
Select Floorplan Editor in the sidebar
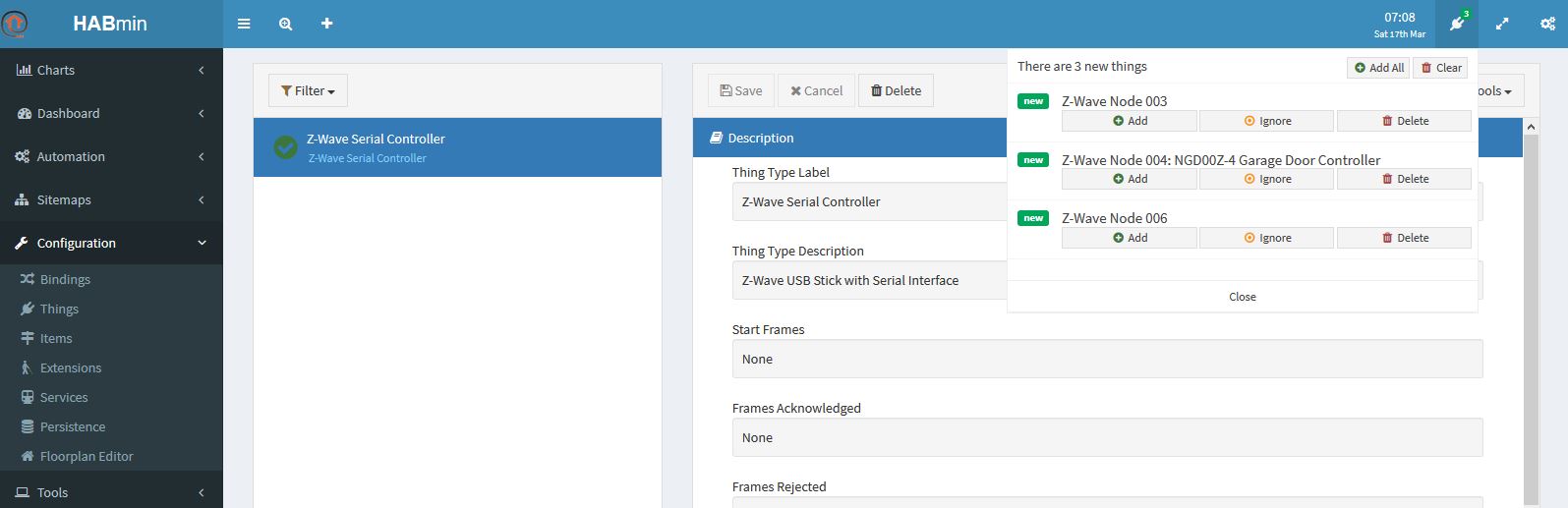(x=87, y=456)
